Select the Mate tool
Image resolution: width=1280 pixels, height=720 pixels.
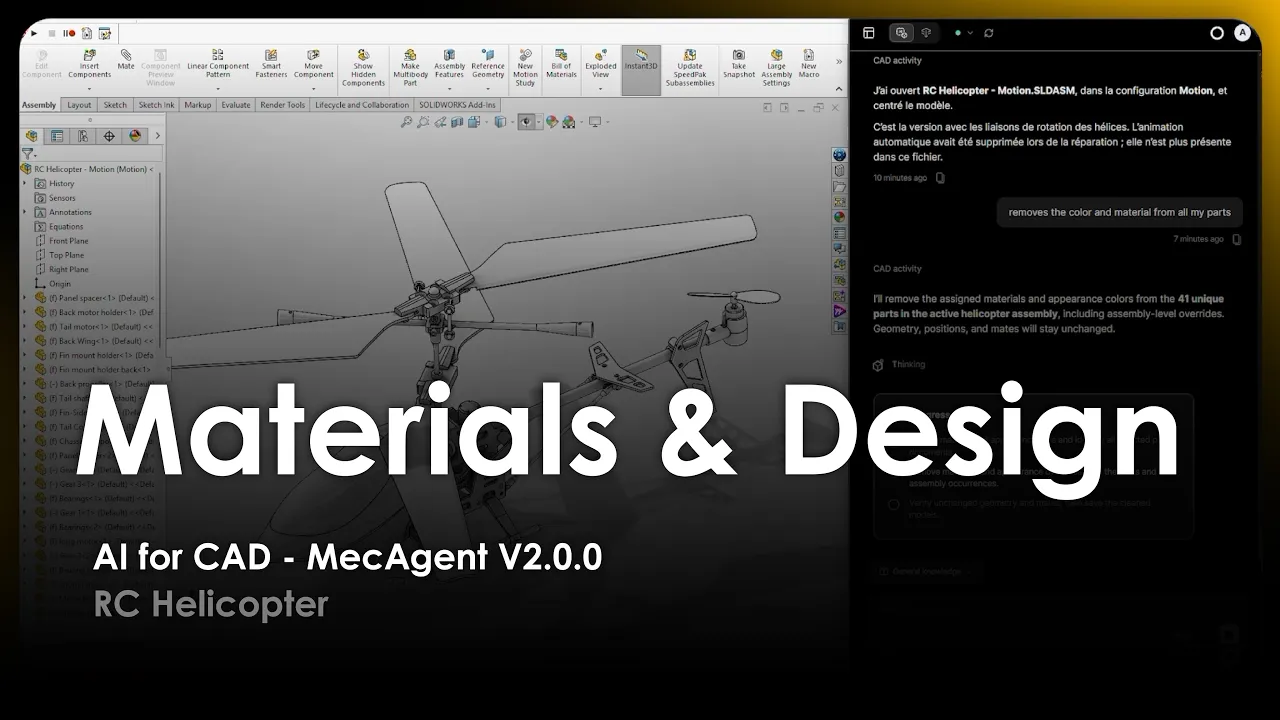(126, 61)
